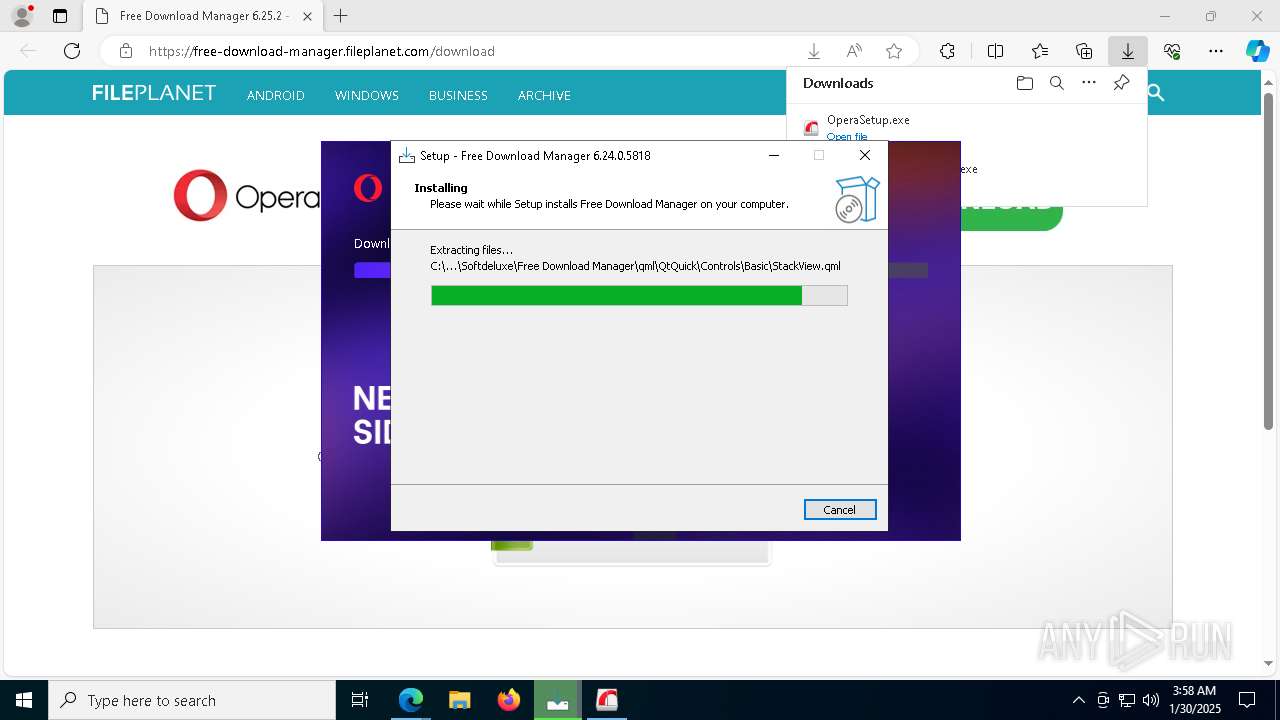1280x720 pixels.
Task: Pin the Downloads panel
Action: [x=1122, y=83]
